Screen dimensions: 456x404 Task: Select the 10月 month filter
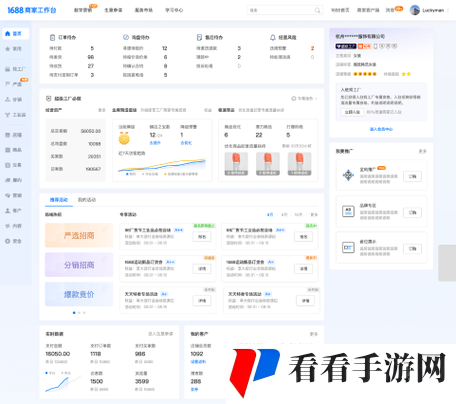click(x=299, y=215)
